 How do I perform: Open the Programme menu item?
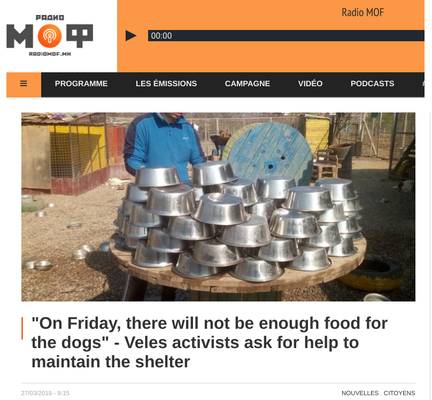(x=81, y=84)
